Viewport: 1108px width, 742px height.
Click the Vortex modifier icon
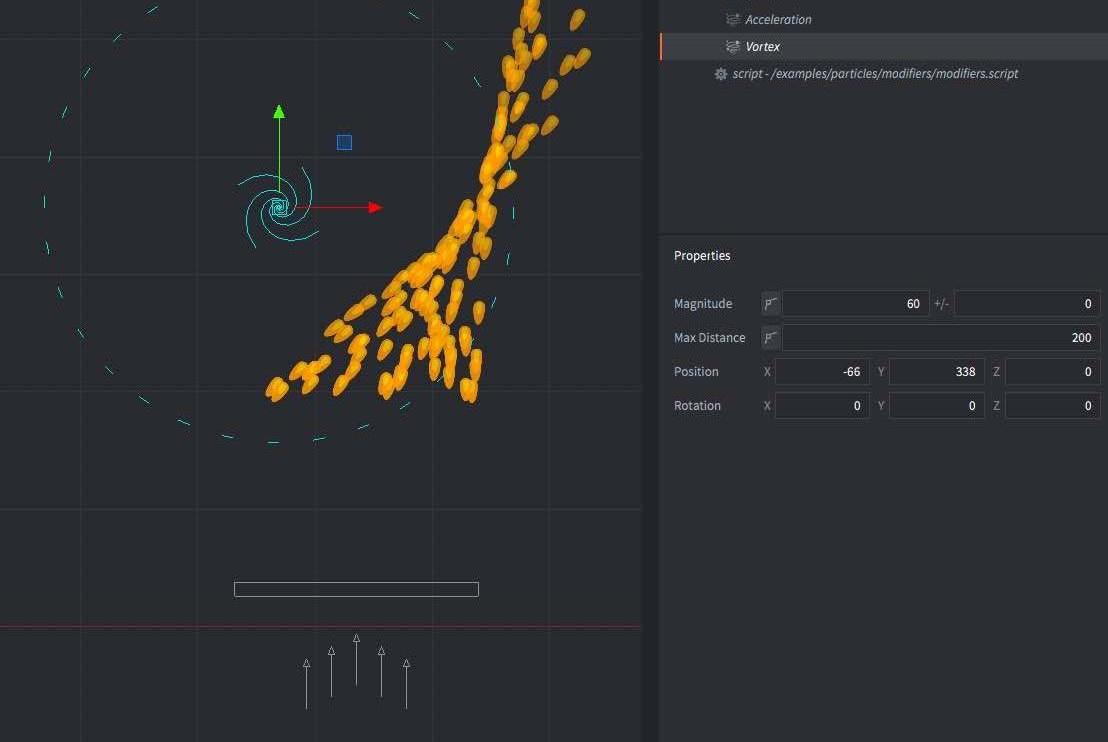point(733,47)
